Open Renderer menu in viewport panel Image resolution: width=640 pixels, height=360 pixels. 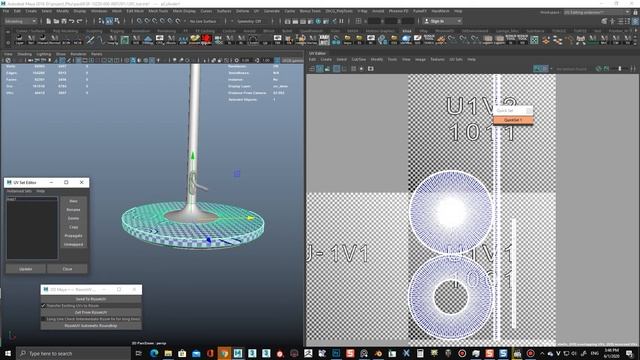(x=78, y=54)
